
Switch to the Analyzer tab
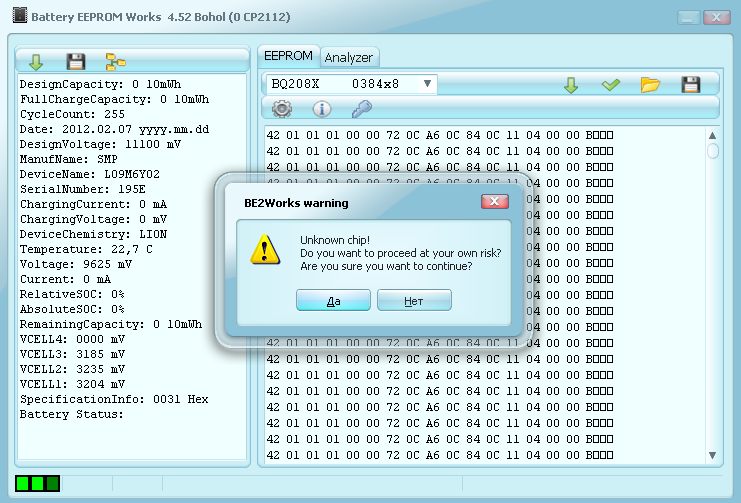[x=348, y=58]
